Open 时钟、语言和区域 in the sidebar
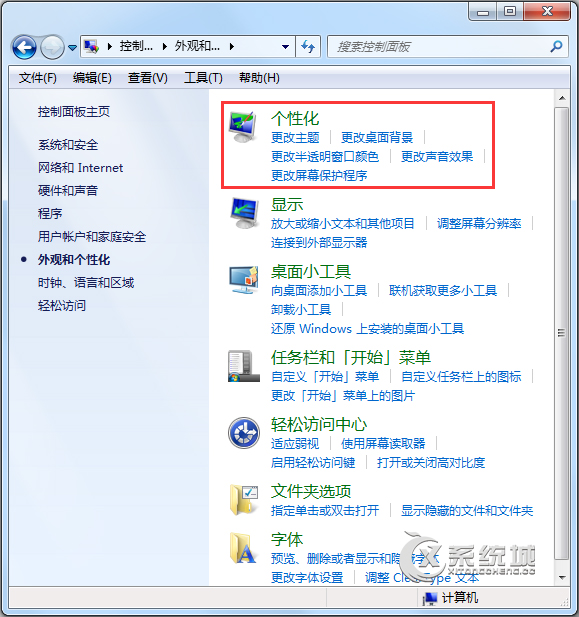 pyautogui.click(x=86, y=283)
